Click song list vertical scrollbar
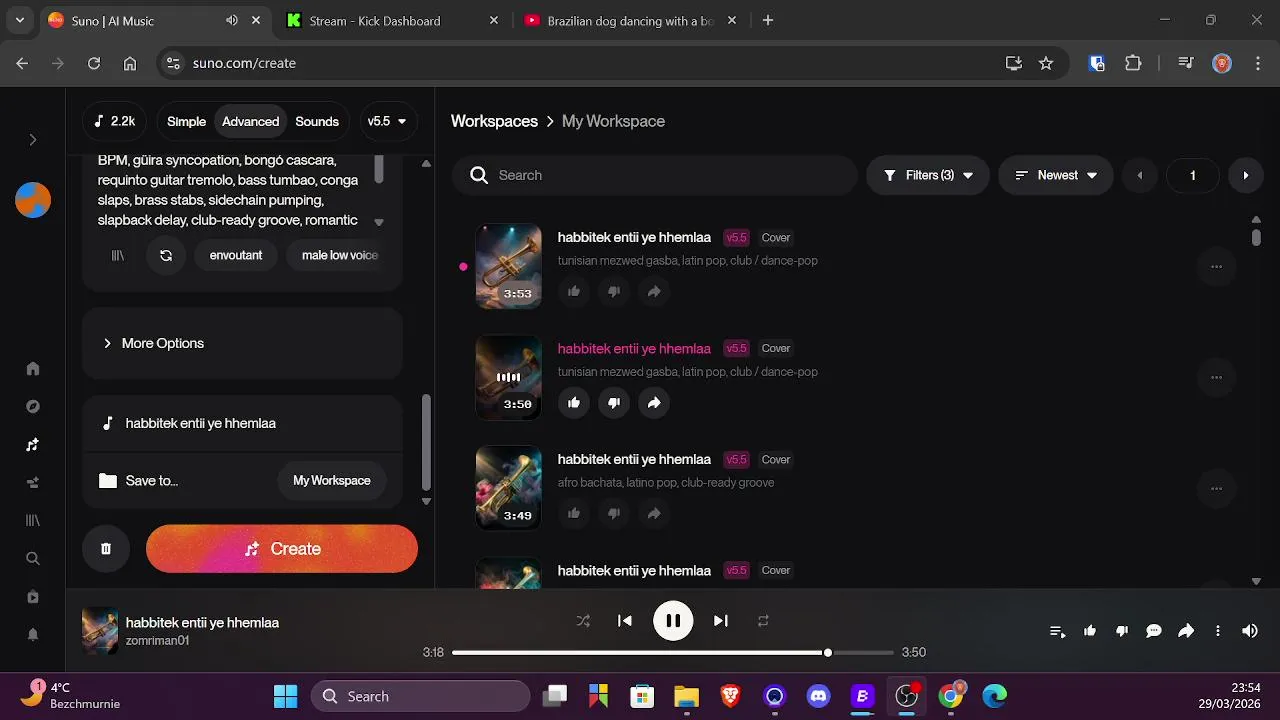The height and width of the screenshot is (720, 1280). (1256, 237)
